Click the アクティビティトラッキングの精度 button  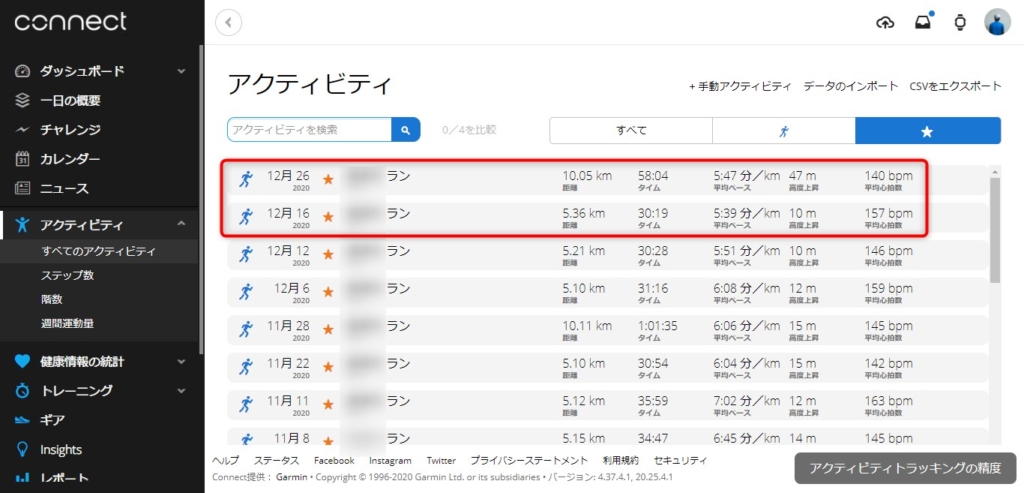904,468
